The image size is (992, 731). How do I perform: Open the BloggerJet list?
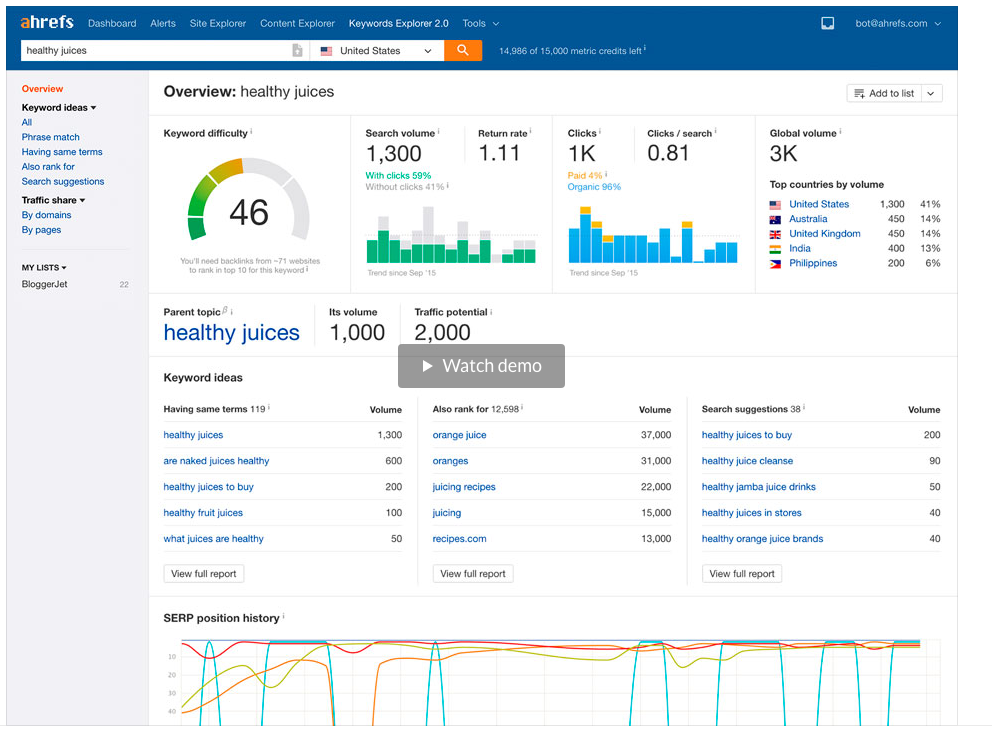tap(44, 284)
